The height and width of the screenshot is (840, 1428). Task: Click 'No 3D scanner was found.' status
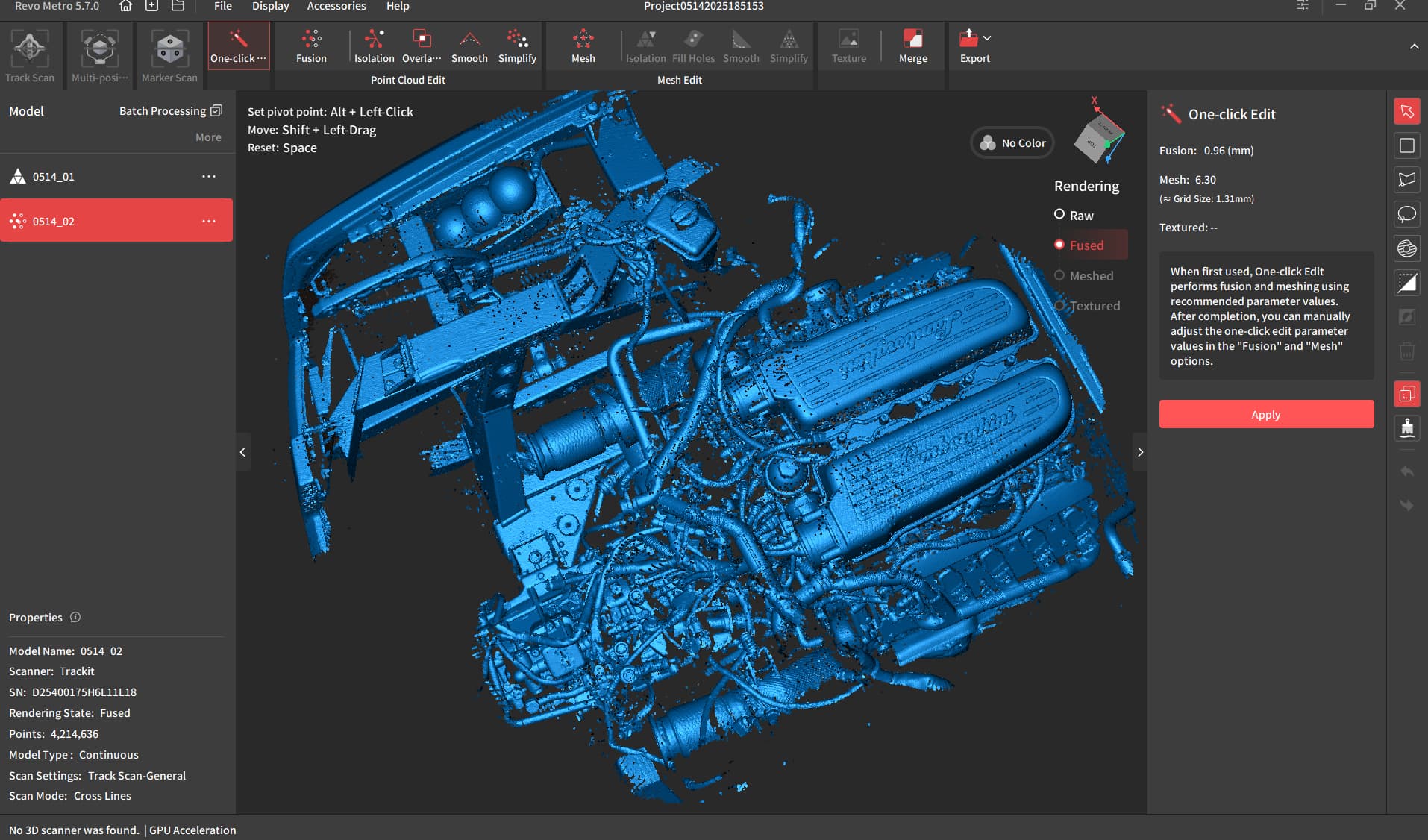[x=74, y=830]
